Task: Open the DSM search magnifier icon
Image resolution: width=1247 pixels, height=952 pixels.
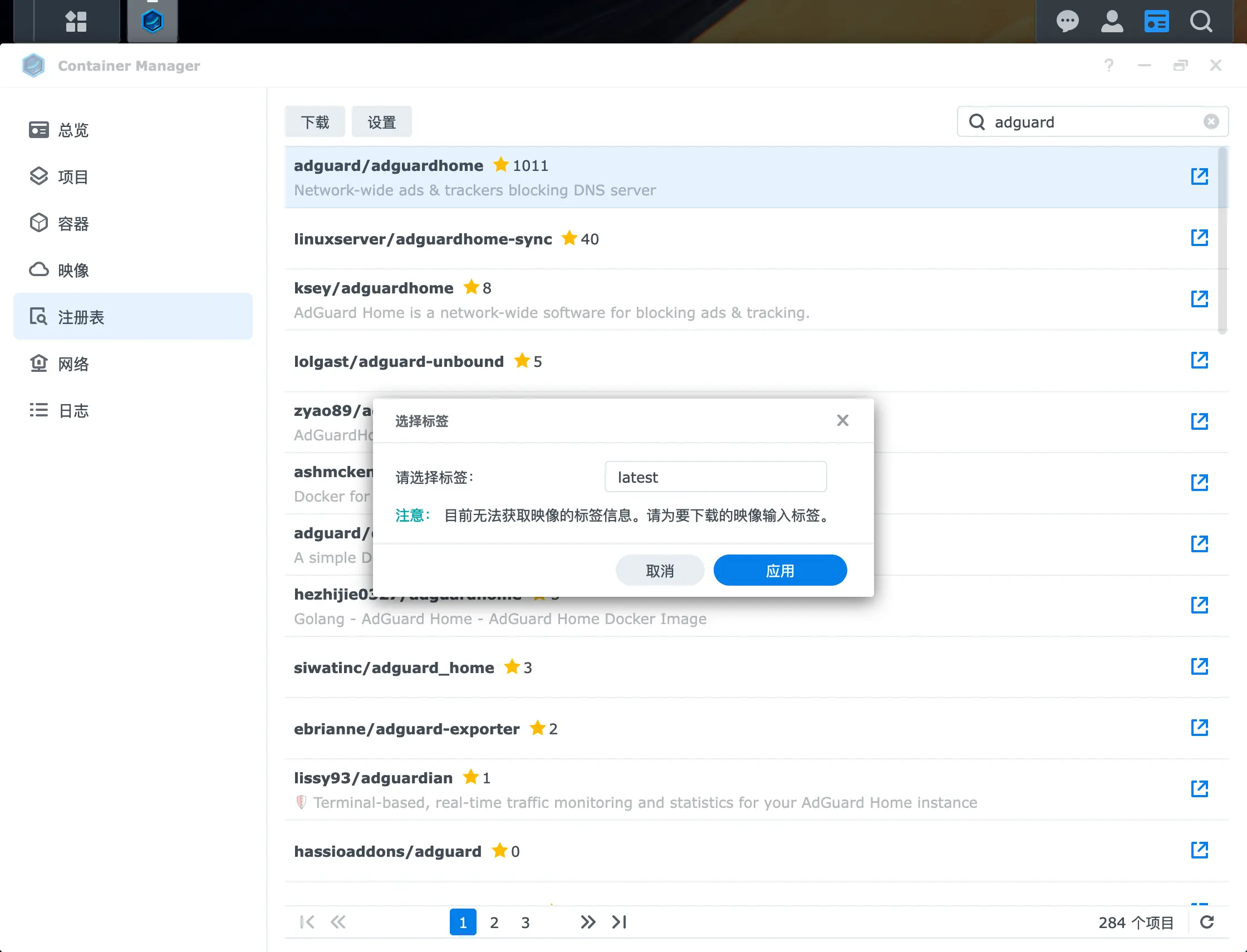Action: [x=1201, y=22]
